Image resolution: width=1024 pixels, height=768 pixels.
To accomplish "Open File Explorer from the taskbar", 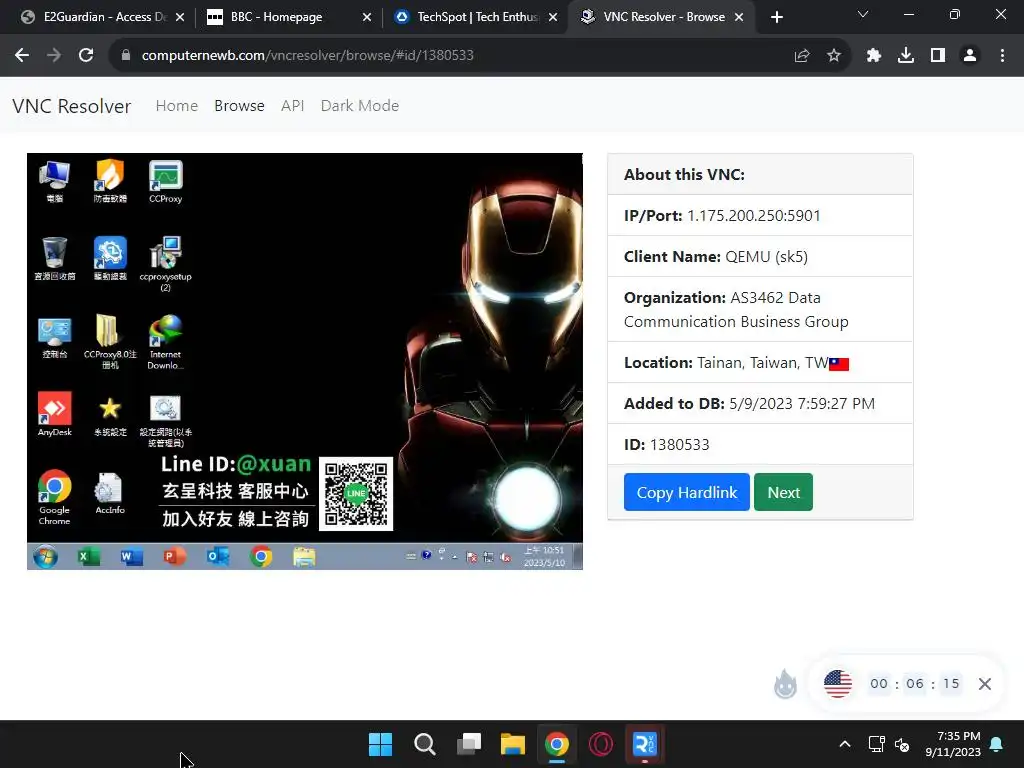I will (513, 744).
